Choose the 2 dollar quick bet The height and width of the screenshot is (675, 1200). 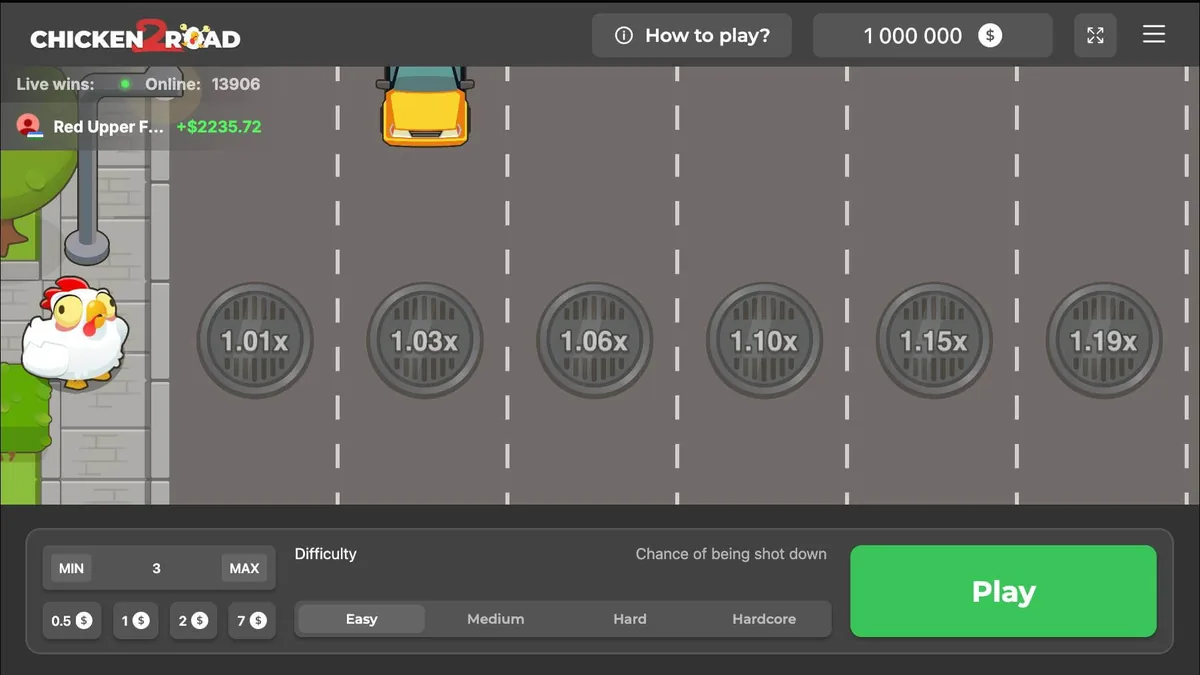193,620
